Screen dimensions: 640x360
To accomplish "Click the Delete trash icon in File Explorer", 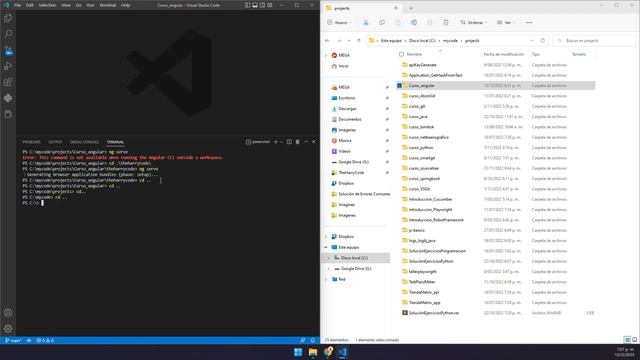I will click(x=446, y=22).
